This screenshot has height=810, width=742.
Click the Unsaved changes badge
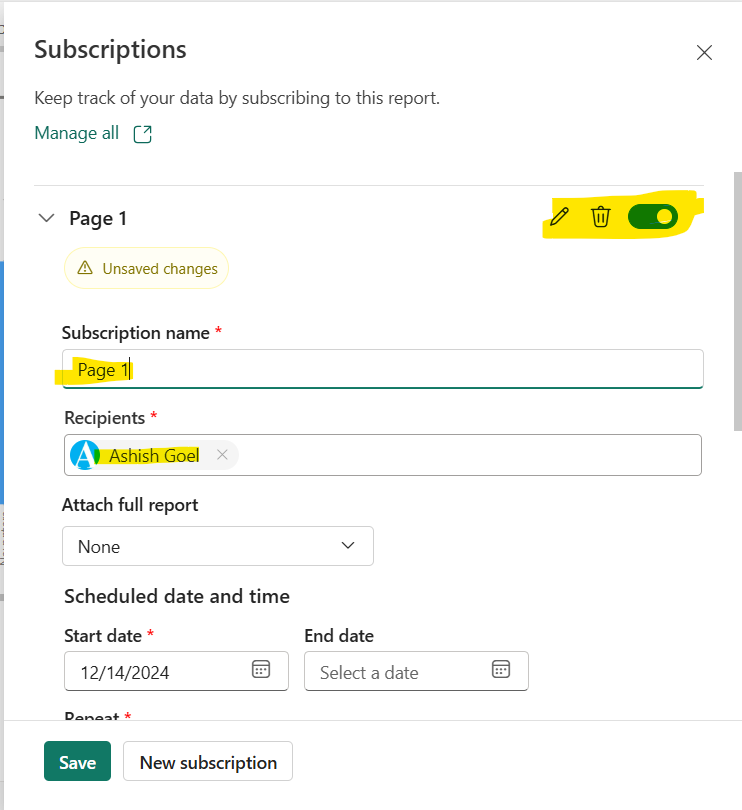[x=146, y=268]
